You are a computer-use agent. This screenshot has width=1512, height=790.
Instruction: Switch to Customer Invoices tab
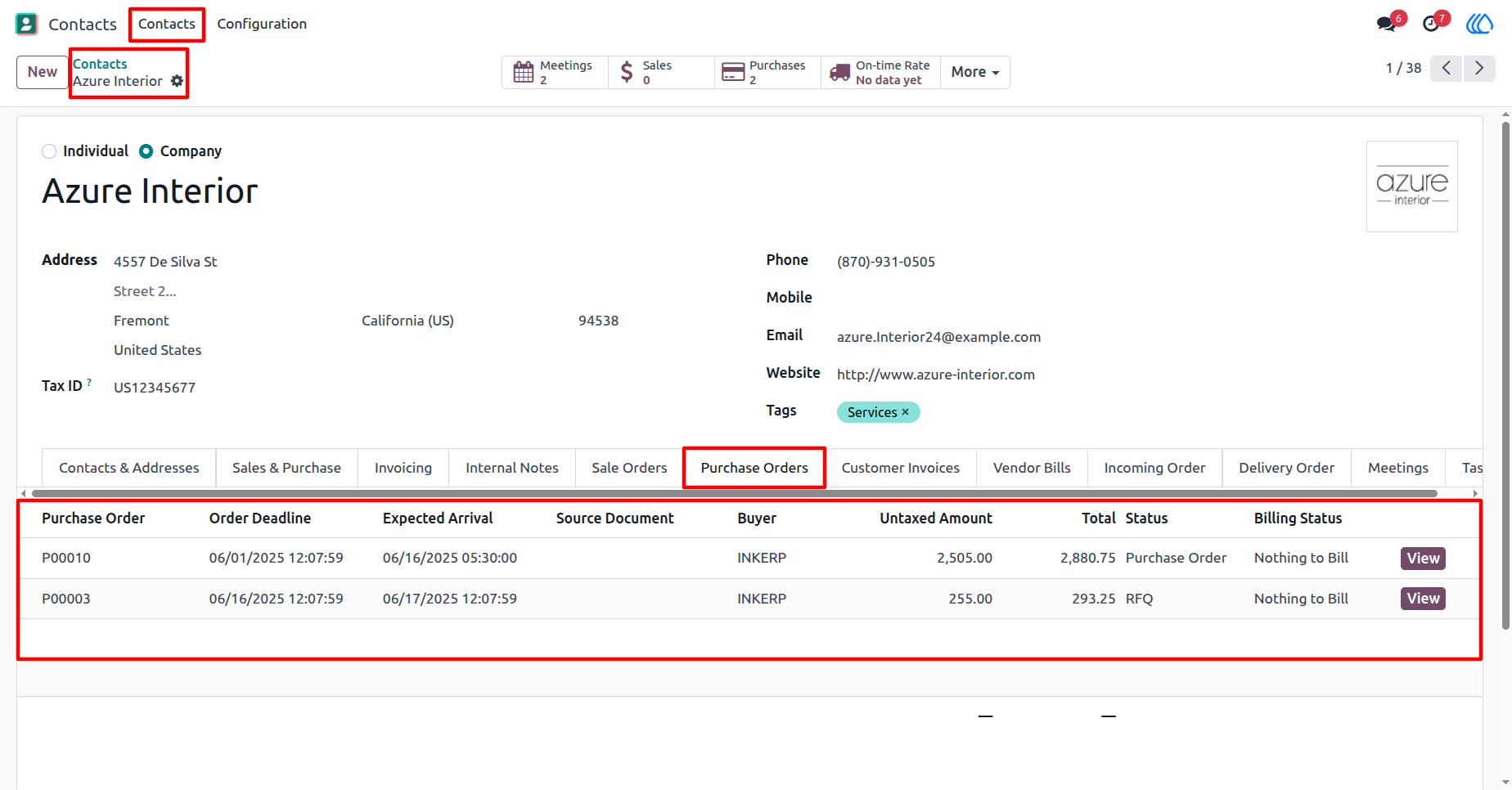pyautogui.click(x=901, y=468)
